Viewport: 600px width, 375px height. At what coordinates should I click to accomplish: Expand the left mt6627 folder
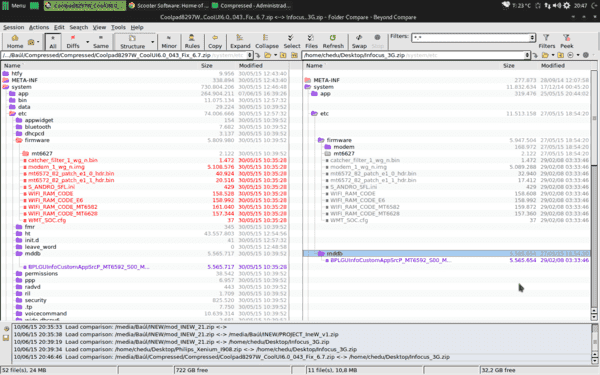coord(25,154)
